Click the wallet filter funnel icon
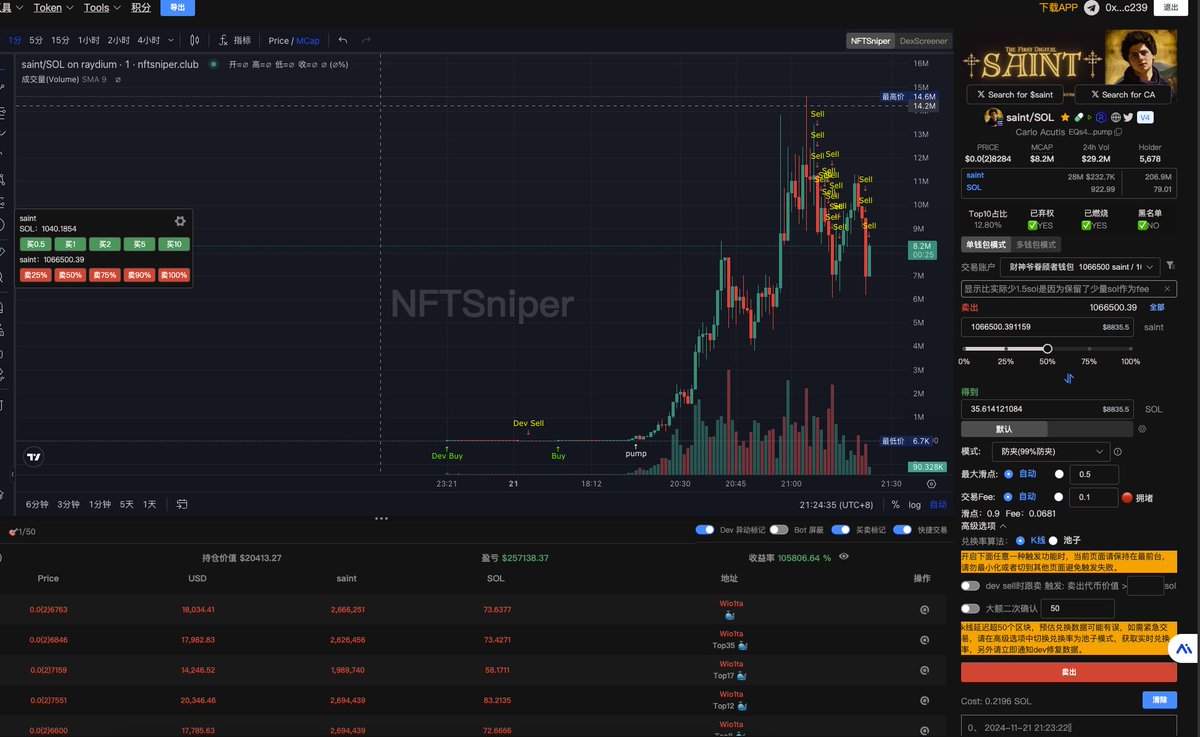Viewport: 1200px width, 737px height. 1170,267
